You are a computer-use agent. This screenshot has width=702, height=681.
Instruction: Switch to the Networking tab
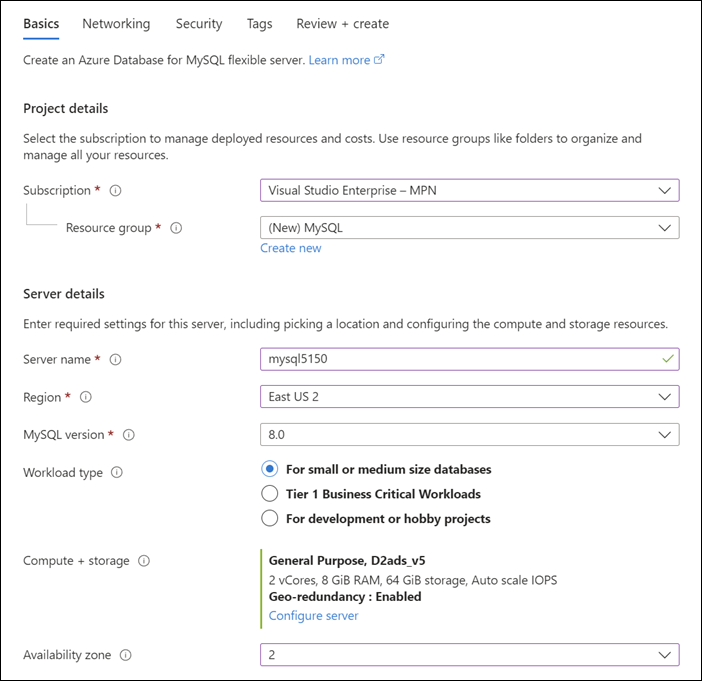coord(116,23)
